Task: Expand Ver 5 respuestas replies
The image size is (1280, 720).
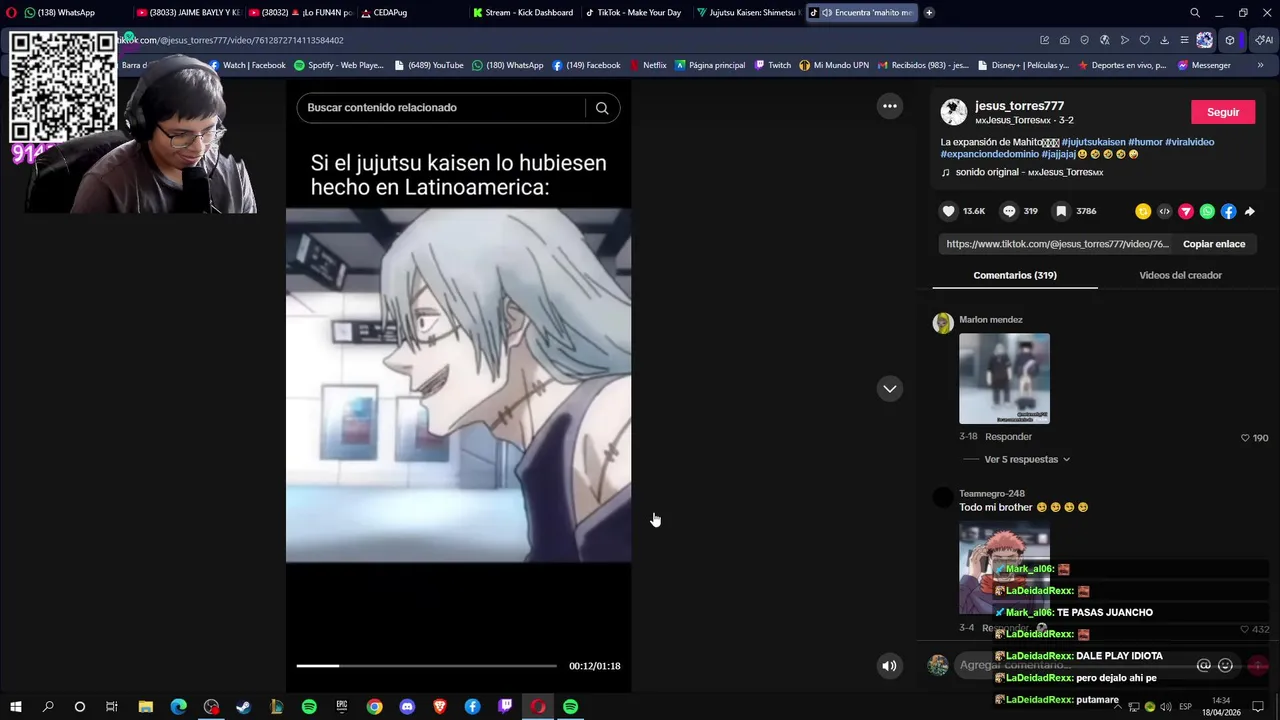Action: [1027, 460]
